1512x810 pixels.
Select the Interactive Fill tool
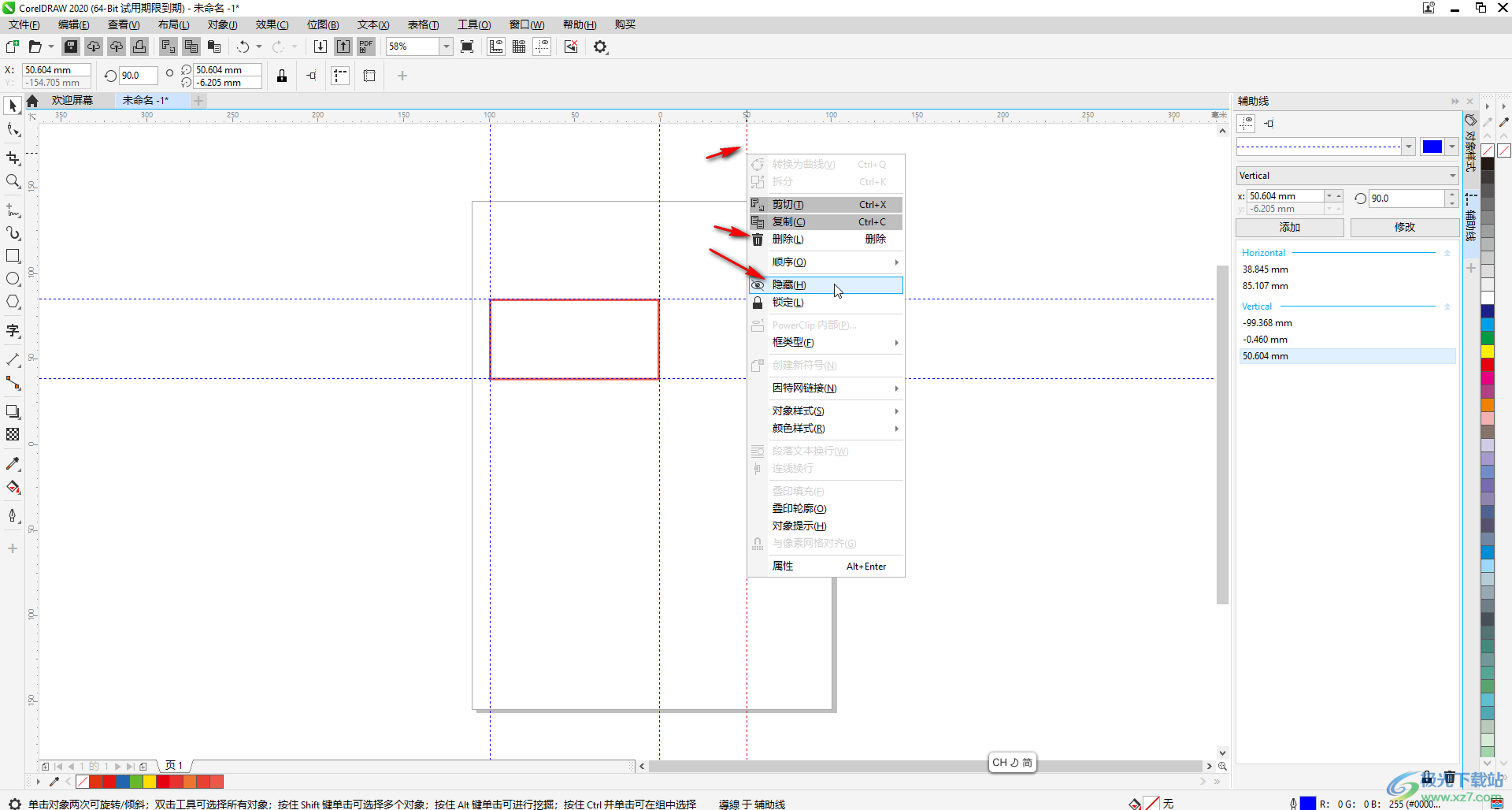[x=13, y=487]
